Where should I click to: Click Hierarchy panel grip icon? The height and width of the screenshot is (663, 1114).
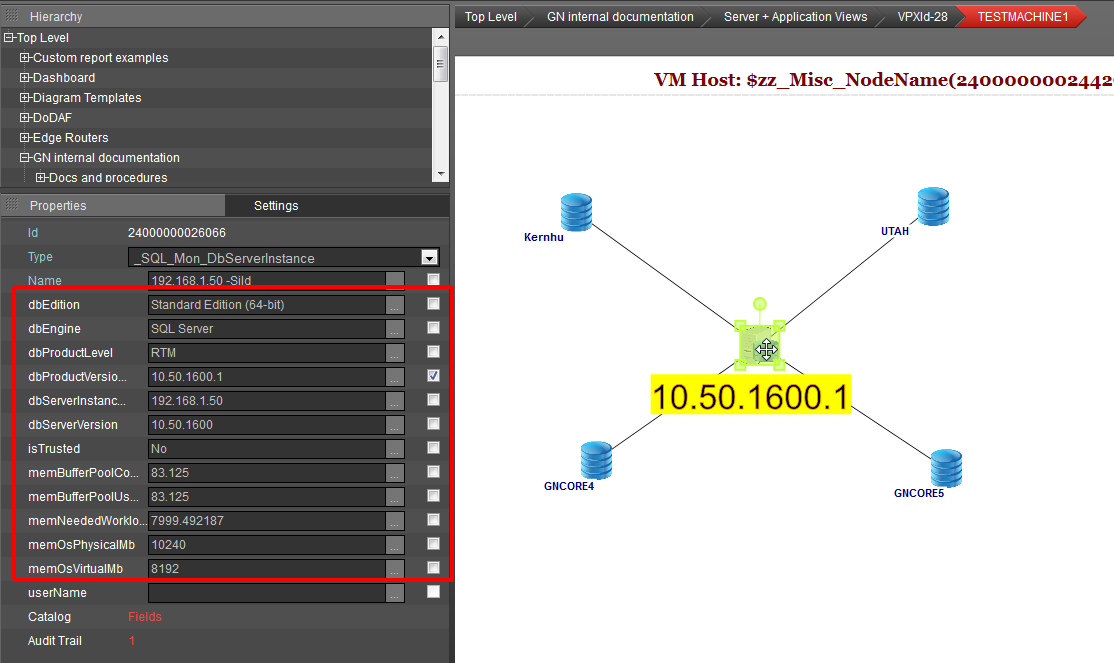(x=13, y=17)
